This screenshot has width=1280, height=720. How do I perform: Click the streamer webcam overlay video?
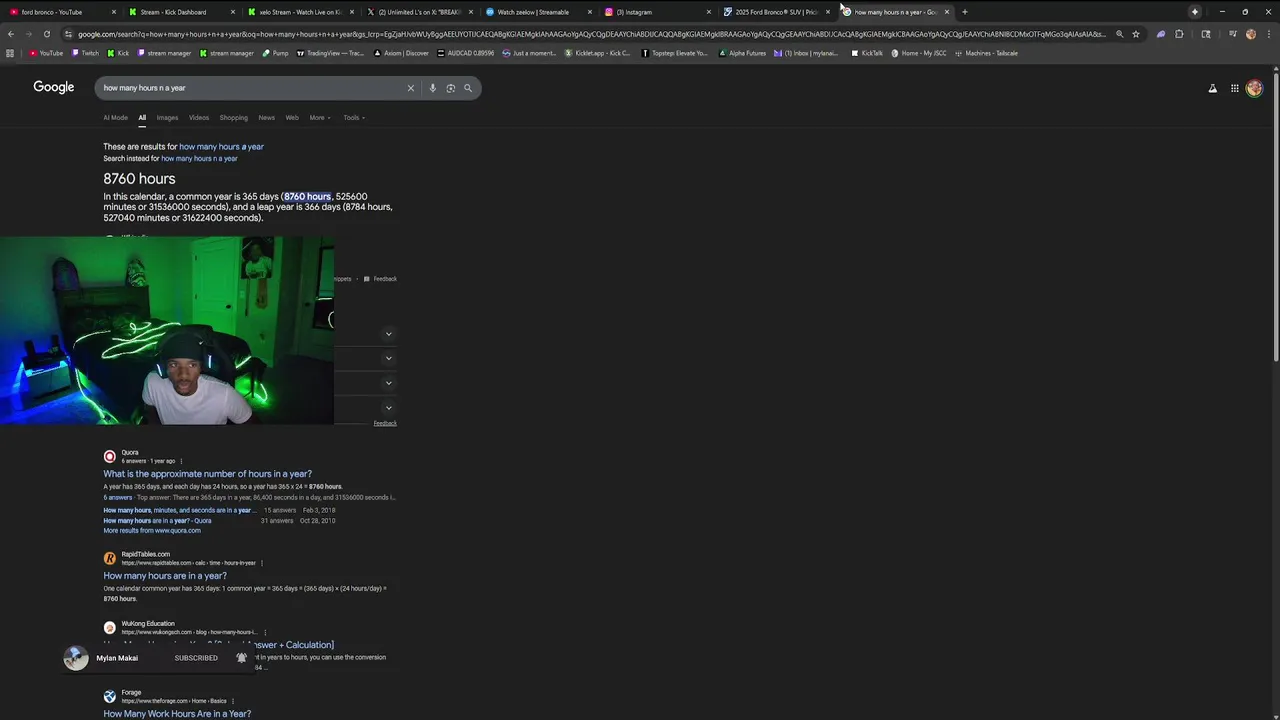point(167,331)
